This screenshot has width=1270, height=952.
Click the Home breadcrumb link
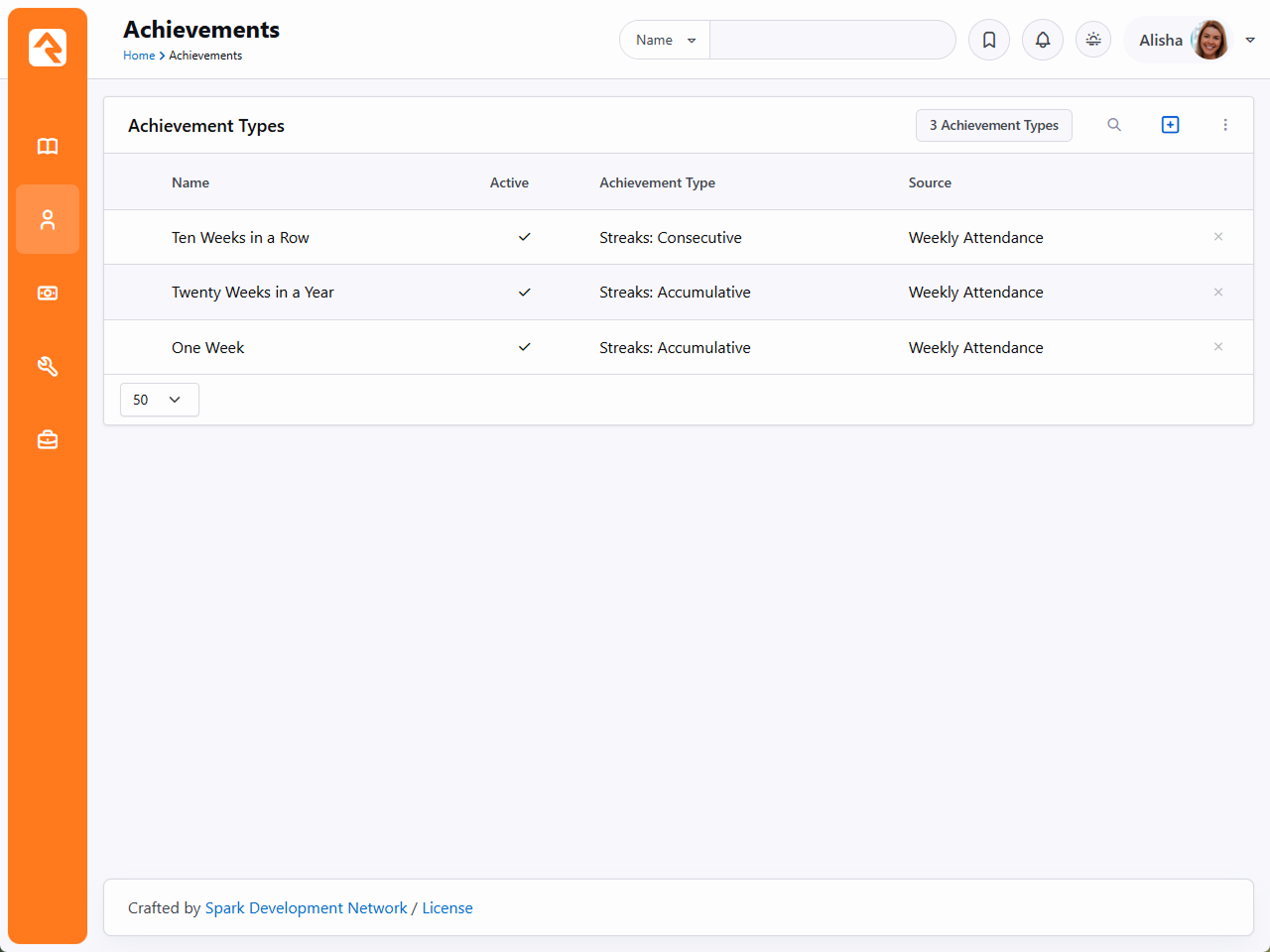(139, 56)
